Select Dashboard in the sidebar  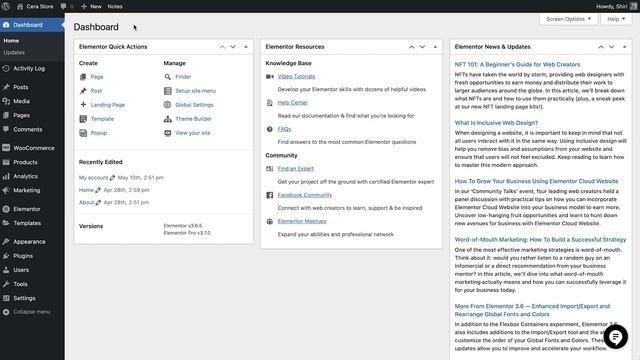pos(32,25)
